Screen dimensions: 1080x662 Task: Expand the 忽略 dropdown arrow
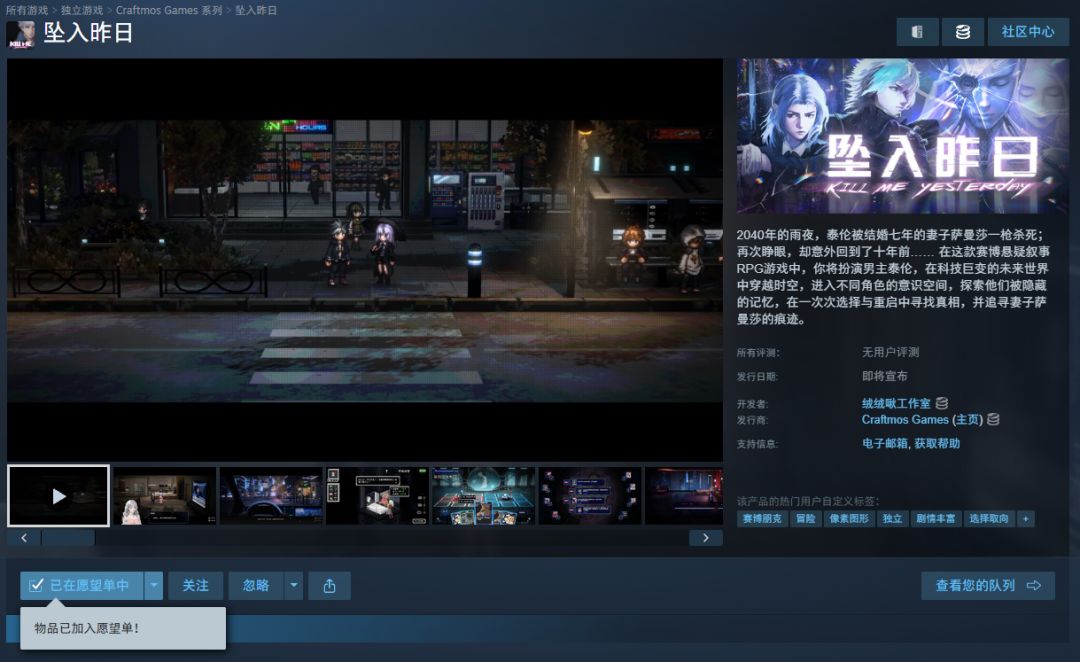(x=294, y=586)
